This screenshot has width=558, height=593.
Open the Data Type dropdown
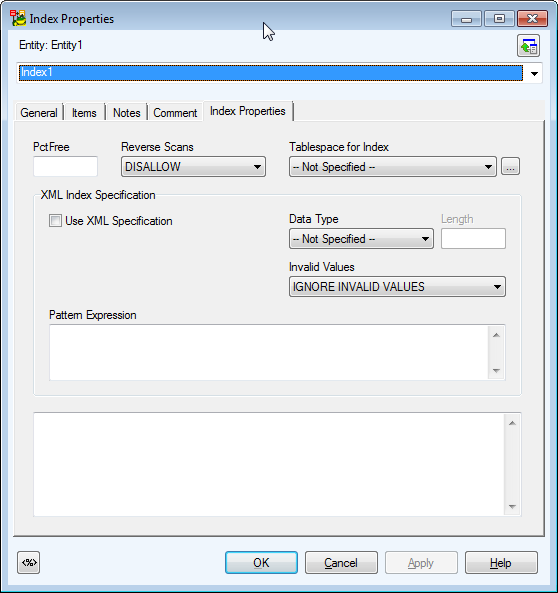361,239
